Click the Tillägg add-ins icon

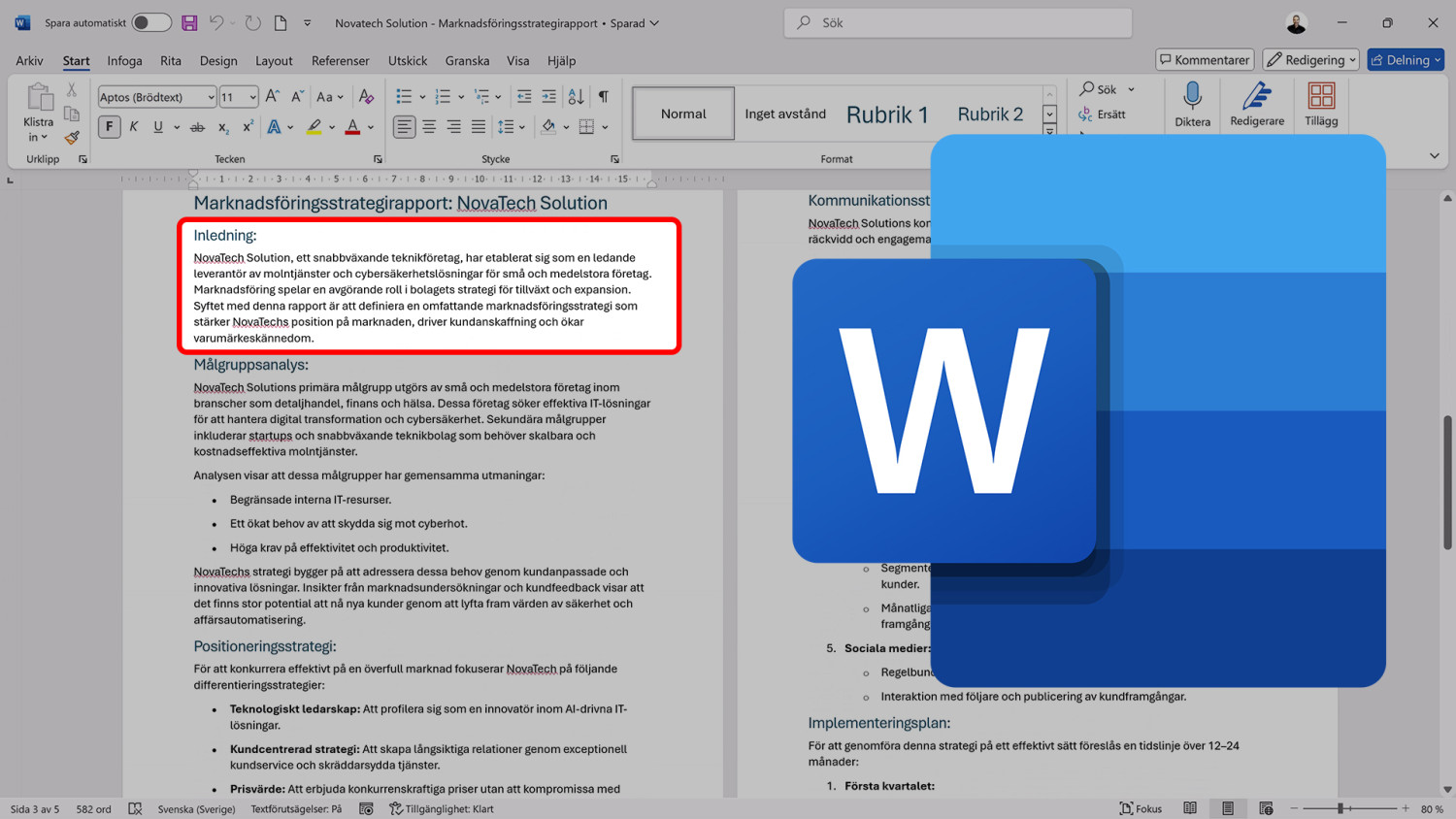1320,104
